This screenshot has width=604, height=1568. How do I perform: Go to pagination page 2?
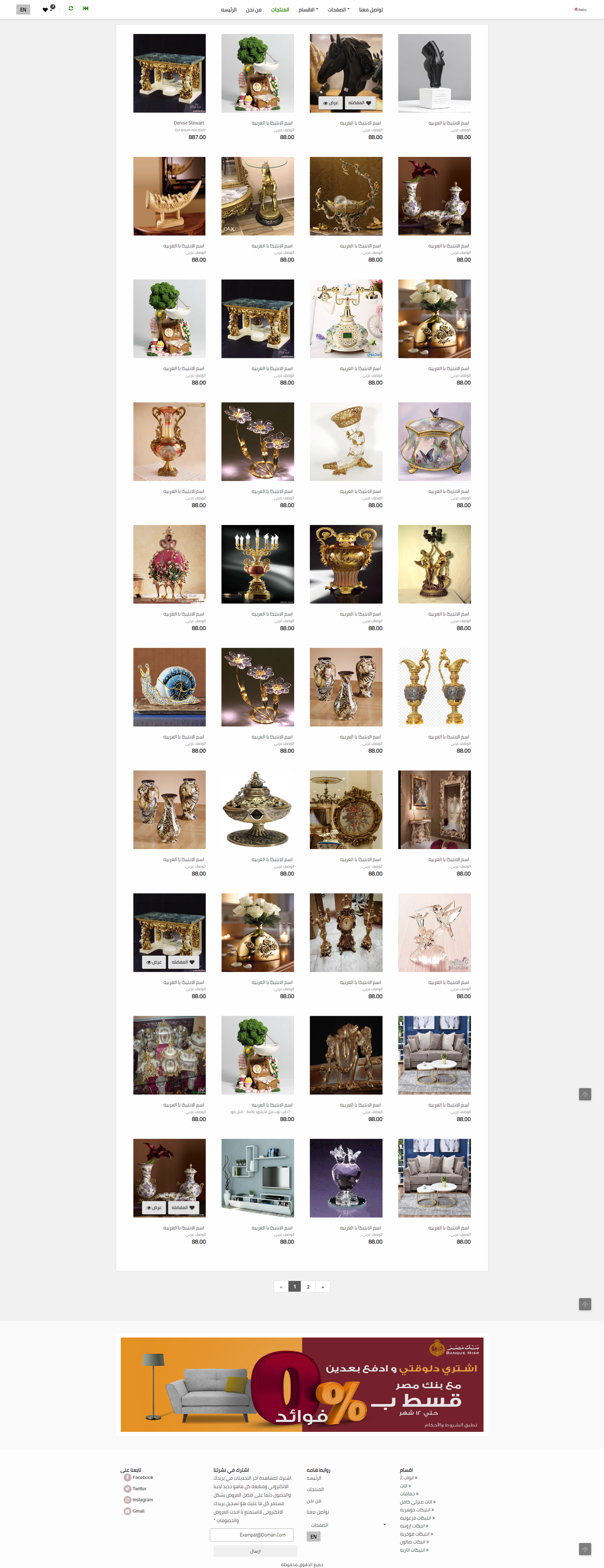308,1286
